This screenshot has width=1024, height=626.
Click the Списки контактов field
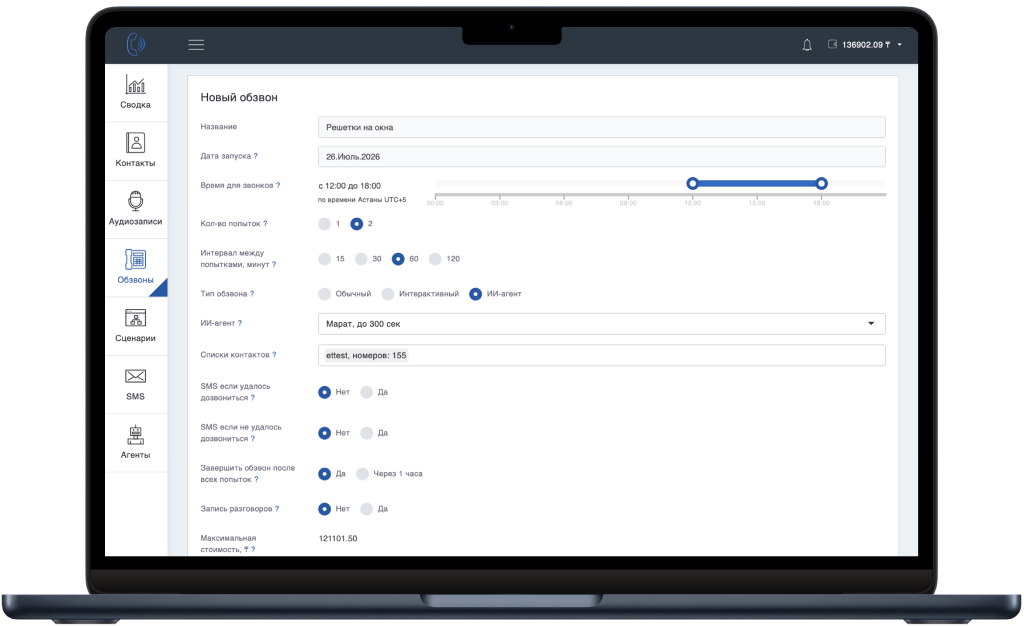click(601, 355)
